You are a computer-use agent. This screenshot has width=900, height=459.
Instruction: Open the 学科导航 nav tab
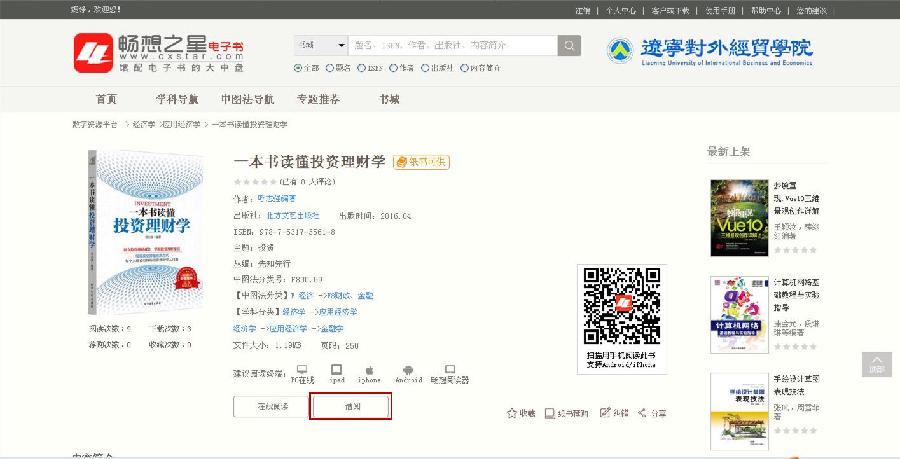tap(177, 99)
